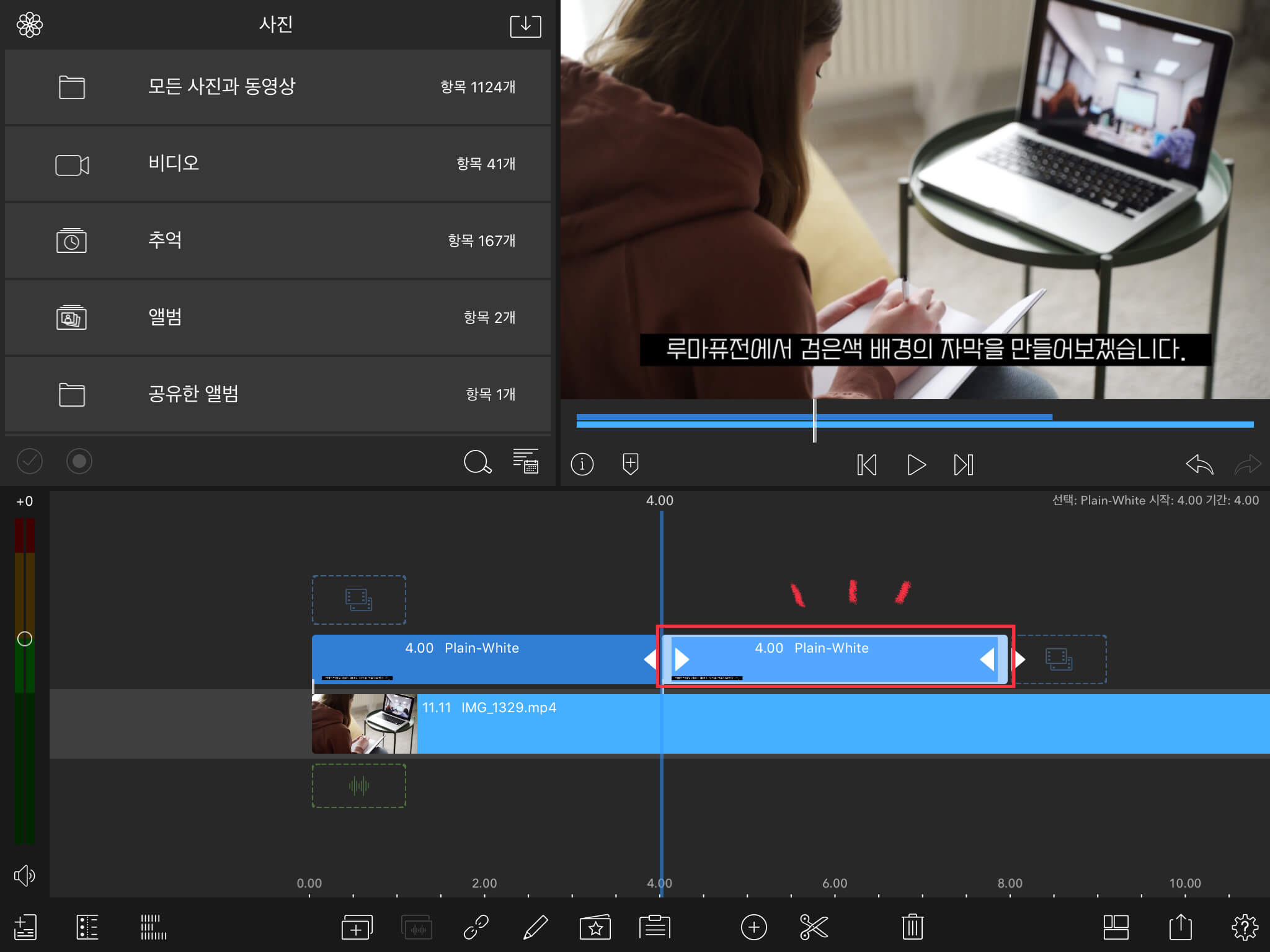Viewport: 1270px width, 952px height.
Task: Open the photos source flower icon
Action: click(x=30, y=25)
